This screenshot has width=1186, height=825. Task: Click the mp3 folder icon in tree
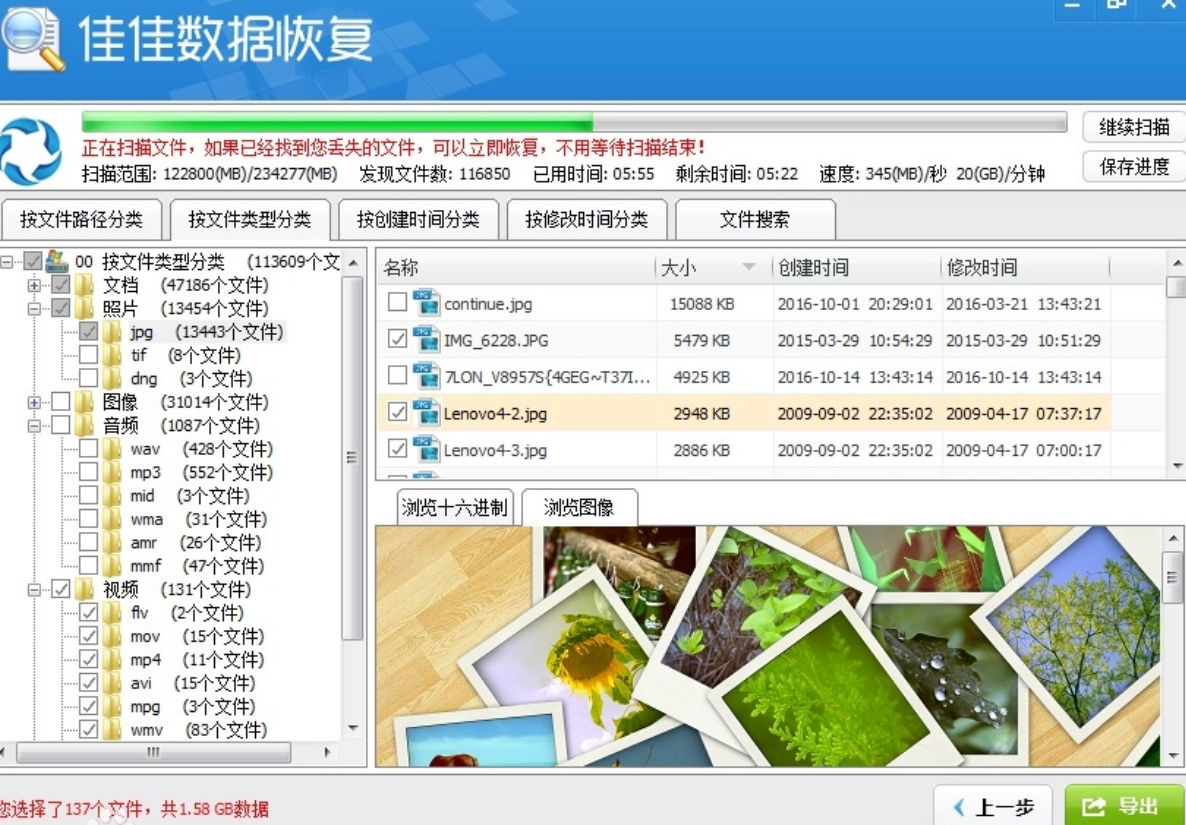pyautogui.click(x=113, y=472)
